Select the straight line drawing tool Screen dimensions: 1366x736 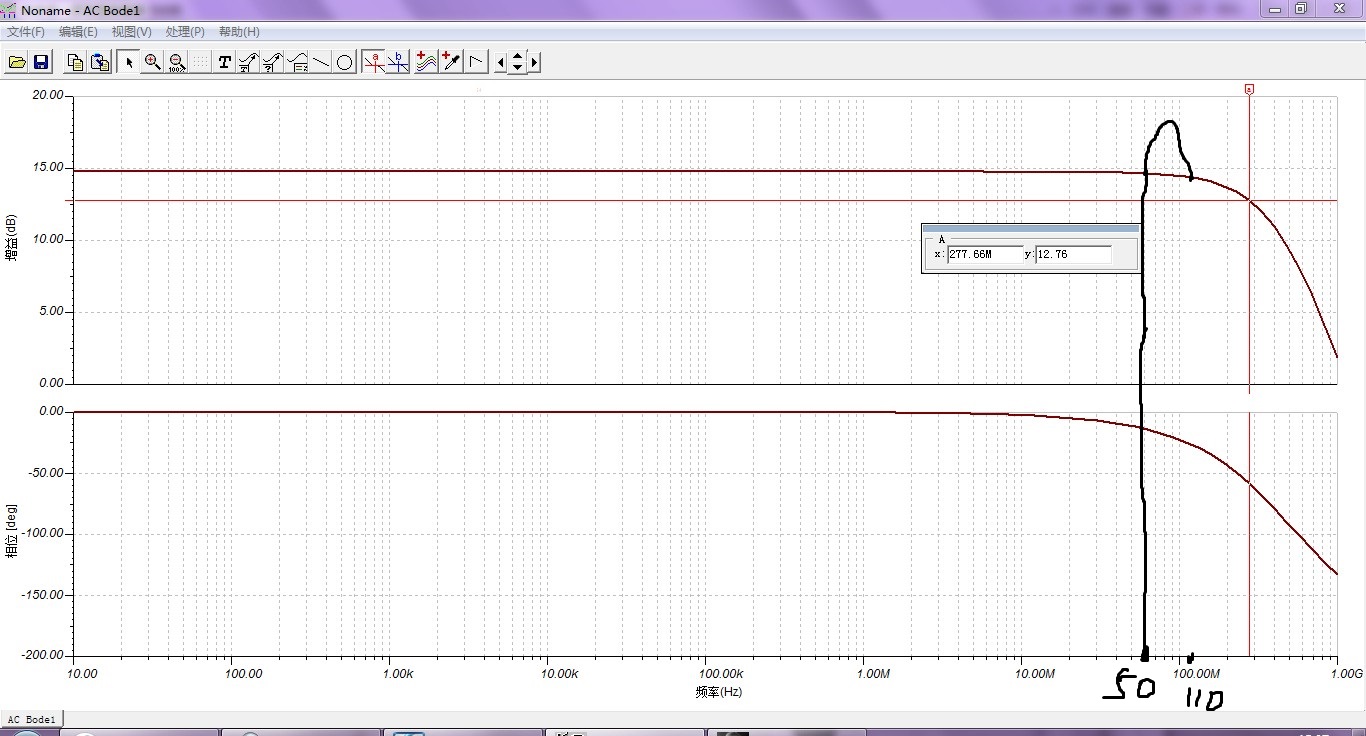[x=321, y=62]
